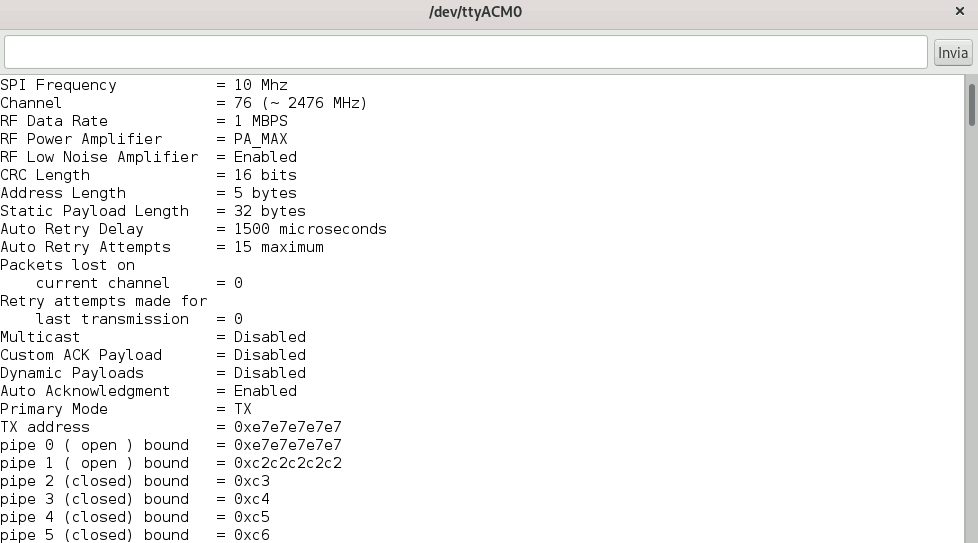
Task: Click the Channel 76 value text
Action: [300, 103]
